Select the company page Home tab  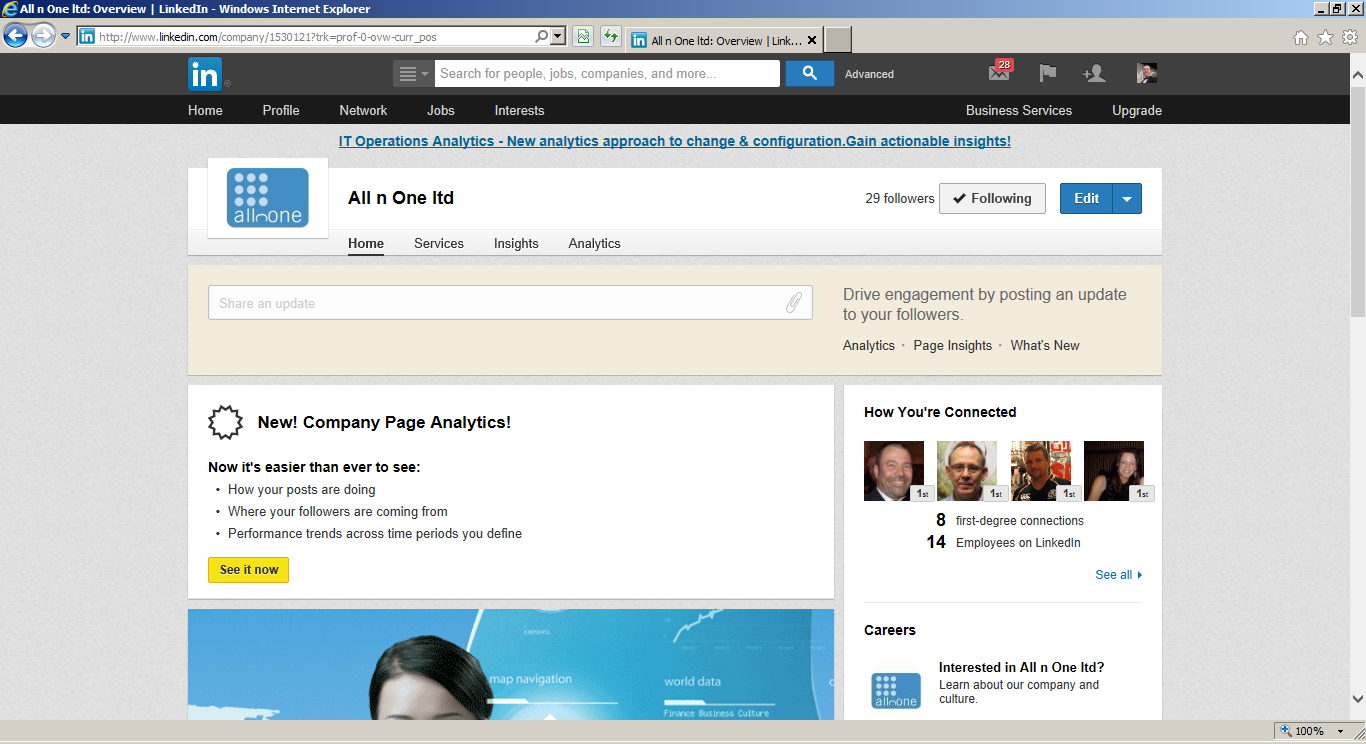[x=366, y=243]
